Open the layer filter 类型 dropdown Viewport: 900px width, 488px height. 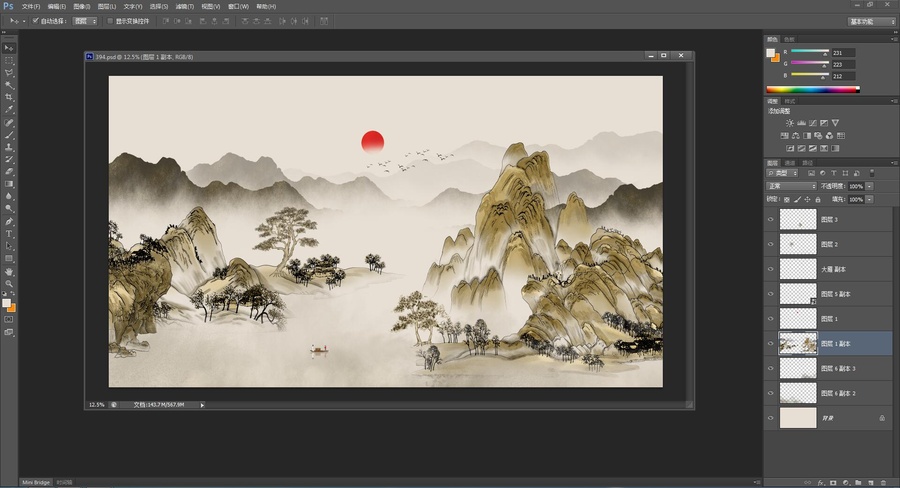(x=782, y=173)
